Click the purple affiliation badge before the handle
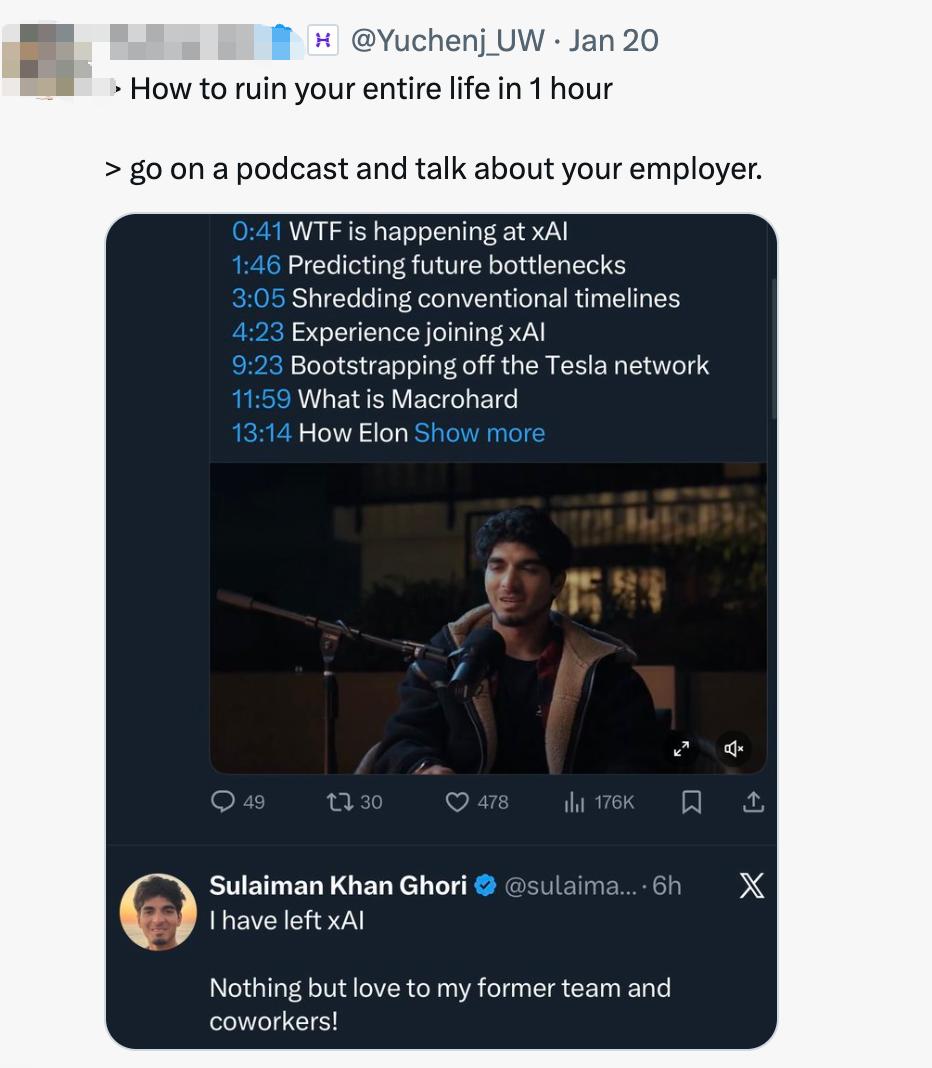932x1068 pixels. point(322,40)
